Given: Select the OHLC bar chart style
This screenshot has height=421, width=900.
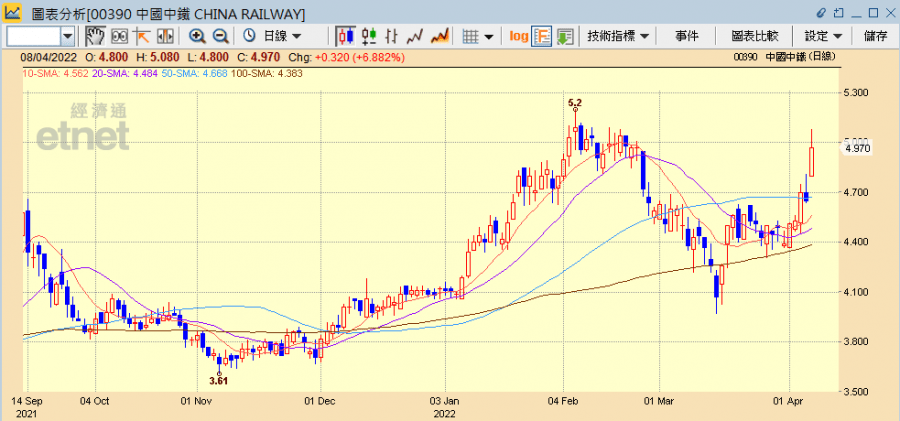Looking at the screenshot, I should coord(391,36).
